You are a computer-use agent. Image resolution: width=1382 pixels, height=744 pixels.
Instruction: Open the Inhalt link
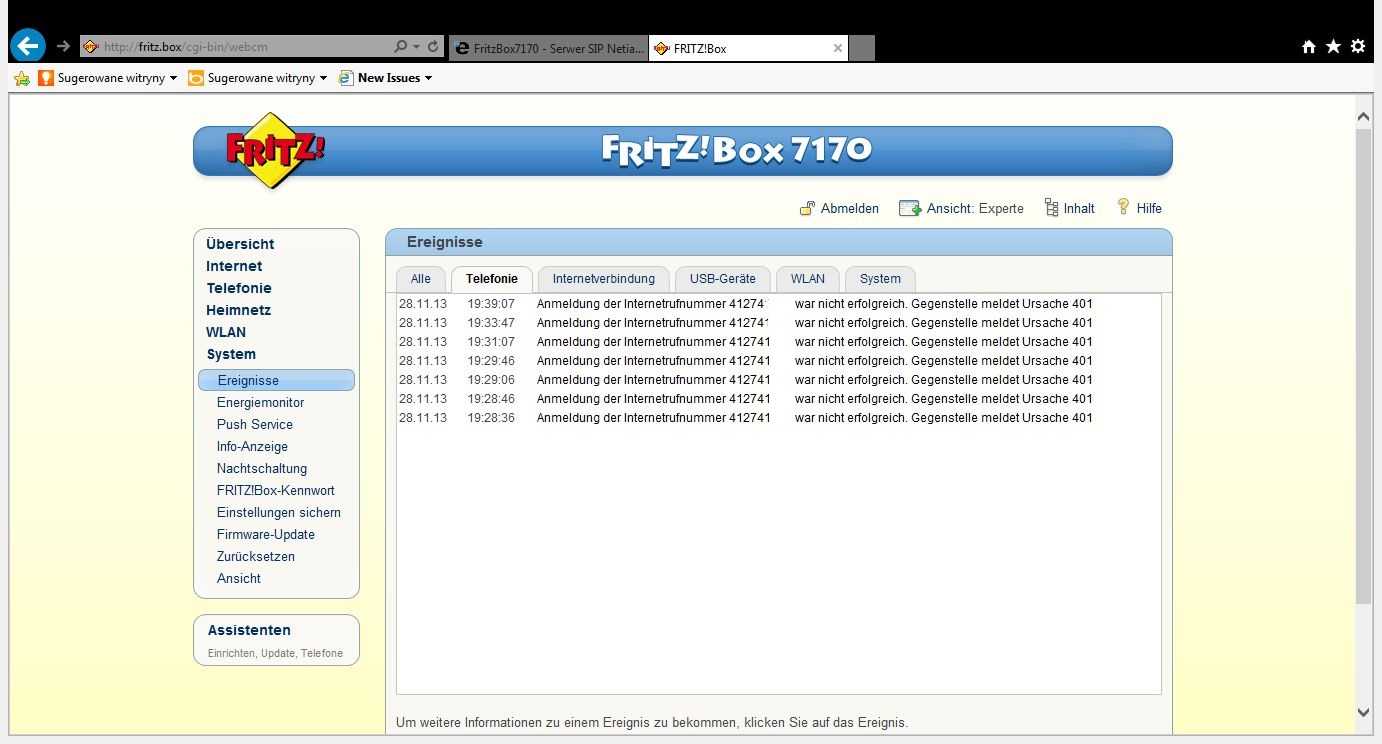click(x=1079, y=209)
